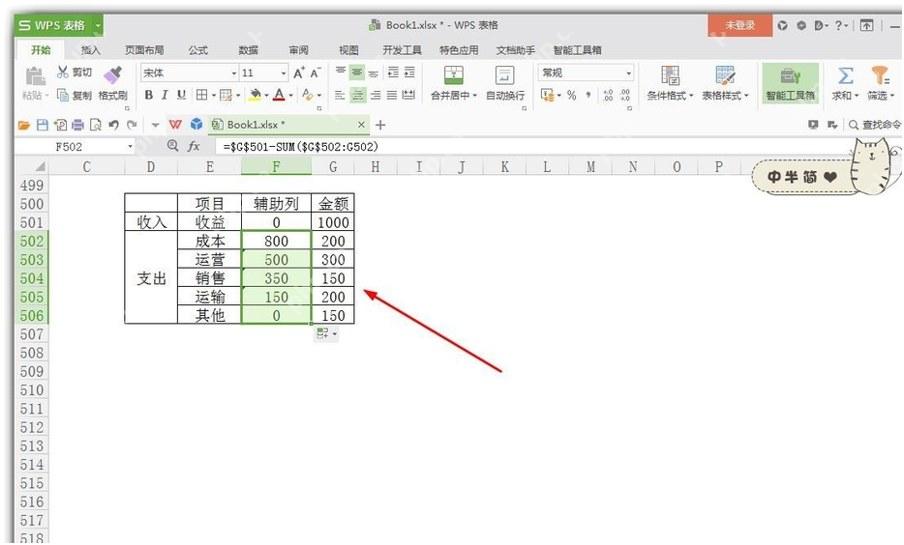Open the auto fill options button below table
The width and height of the screenshot is (904, 545).
(x=326, y=333)
